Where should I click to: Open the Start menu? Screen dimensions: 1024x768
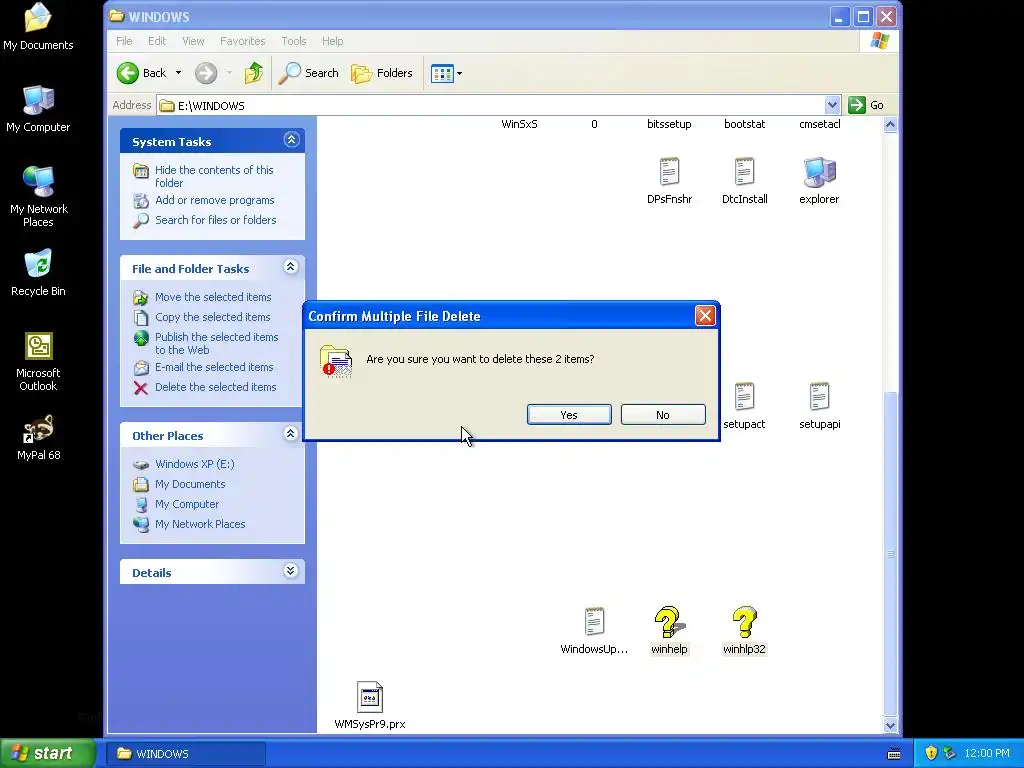click(x=48, y=754)
